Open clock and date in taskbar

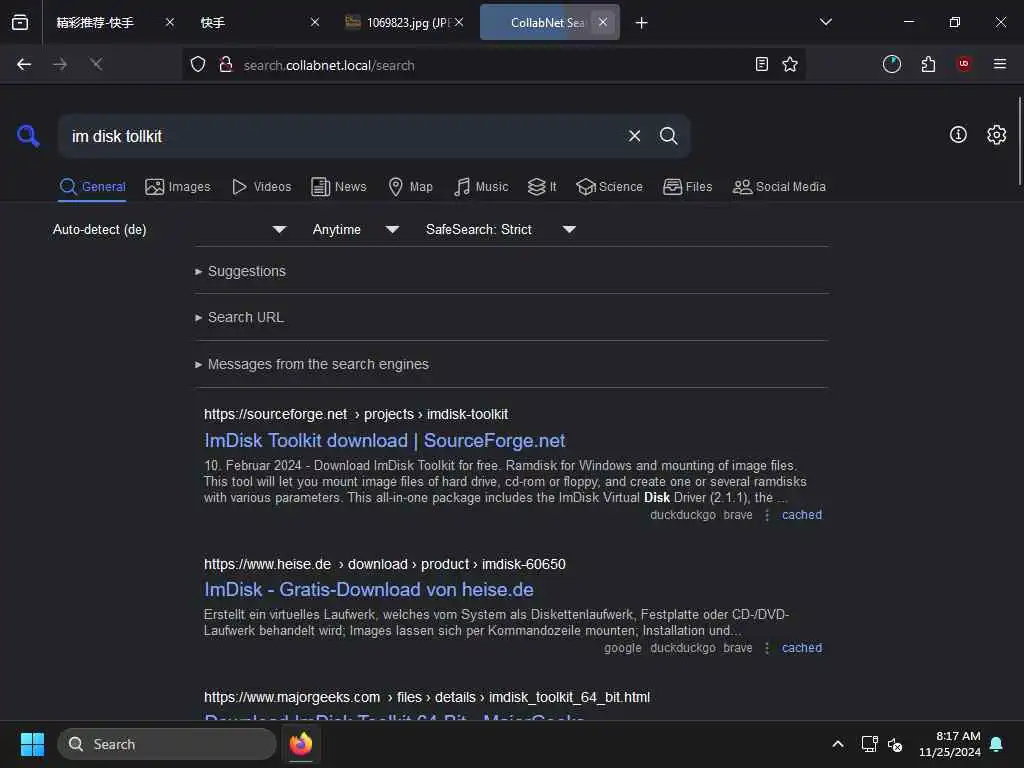pyautogui.click(x=950, y=744)
